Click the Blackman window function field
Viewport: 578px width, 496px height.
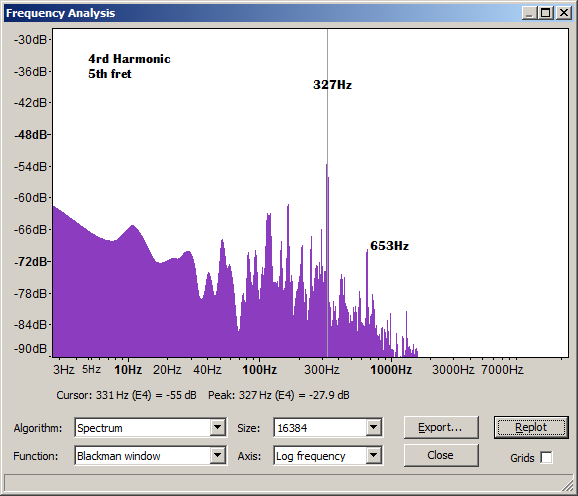pos(143,456)
